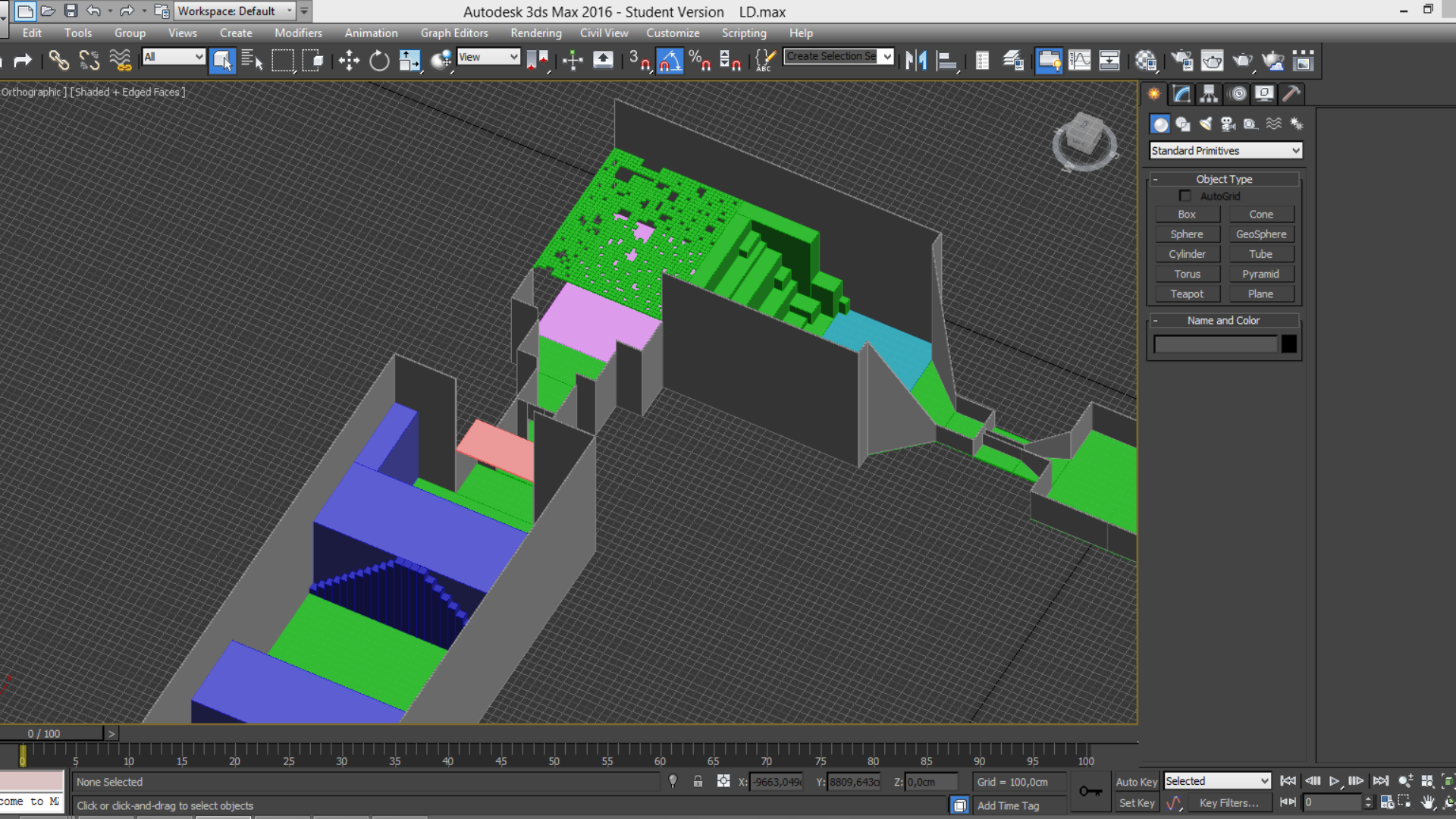The image size is (1456, 819).
Task: Enable the AutoGrid checkbox
Action: tap(1185, 196)
